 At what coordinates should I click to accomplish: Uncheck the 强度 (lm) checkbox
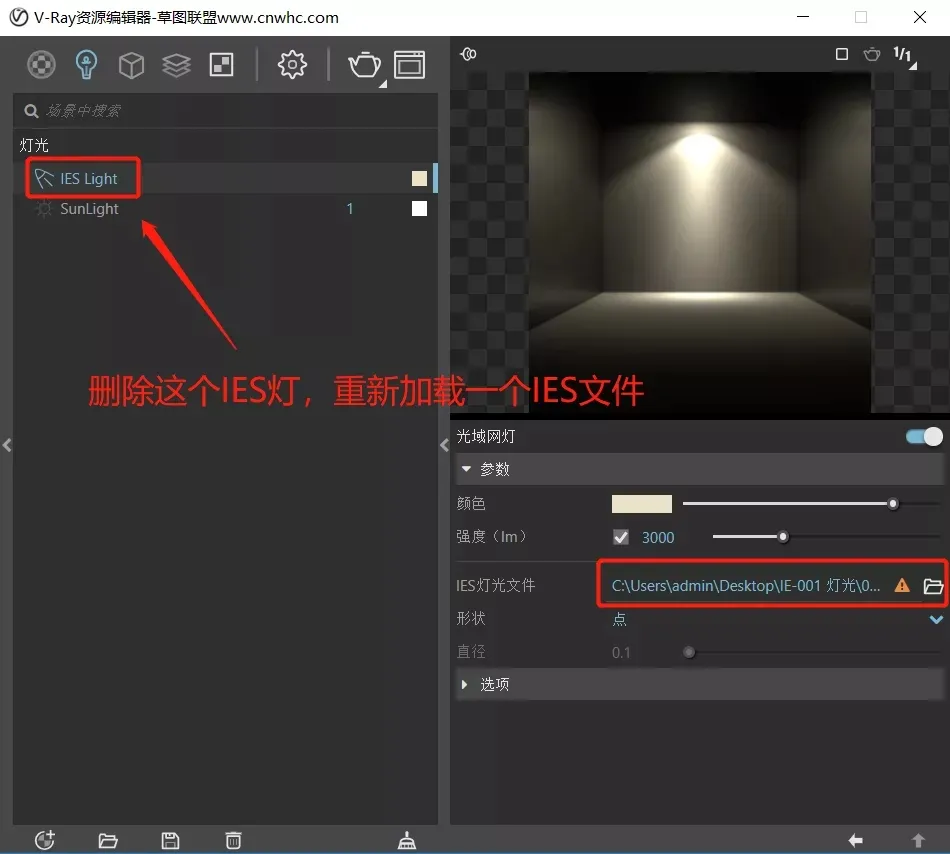(x=621, y=537)
